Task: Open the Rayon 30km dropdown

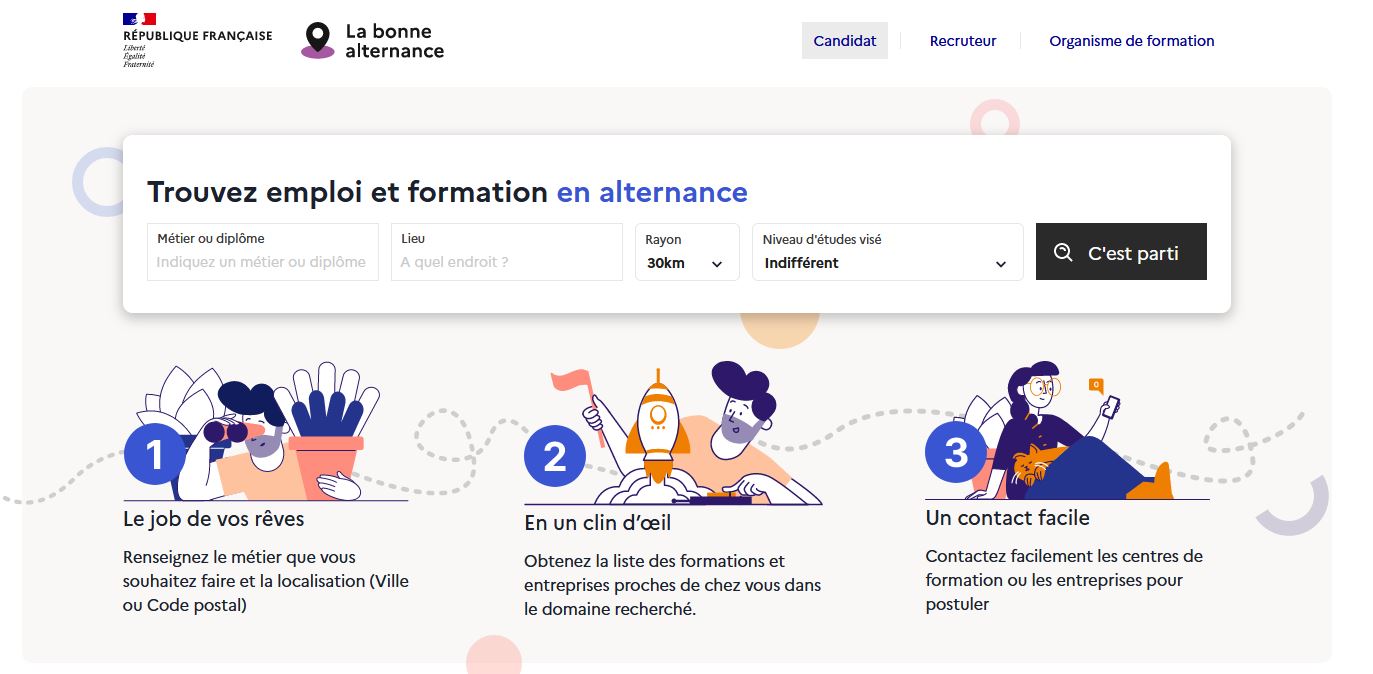Action: pyautogui.click(x=687, y=252)
